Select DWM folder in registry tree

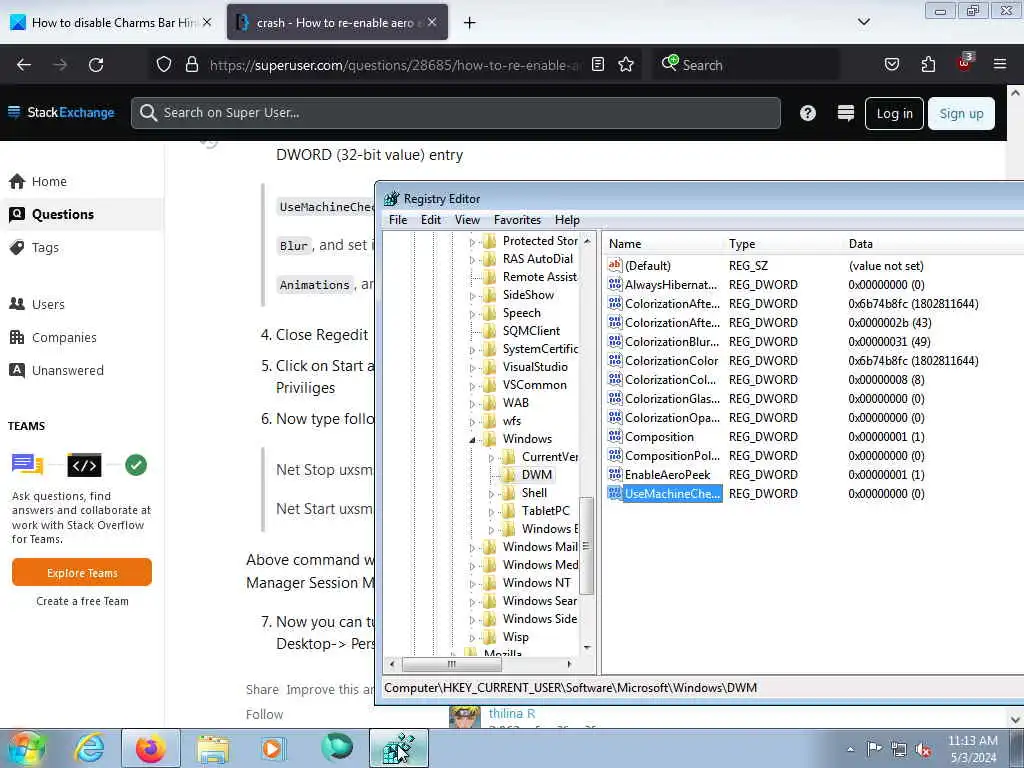point(536,475)
